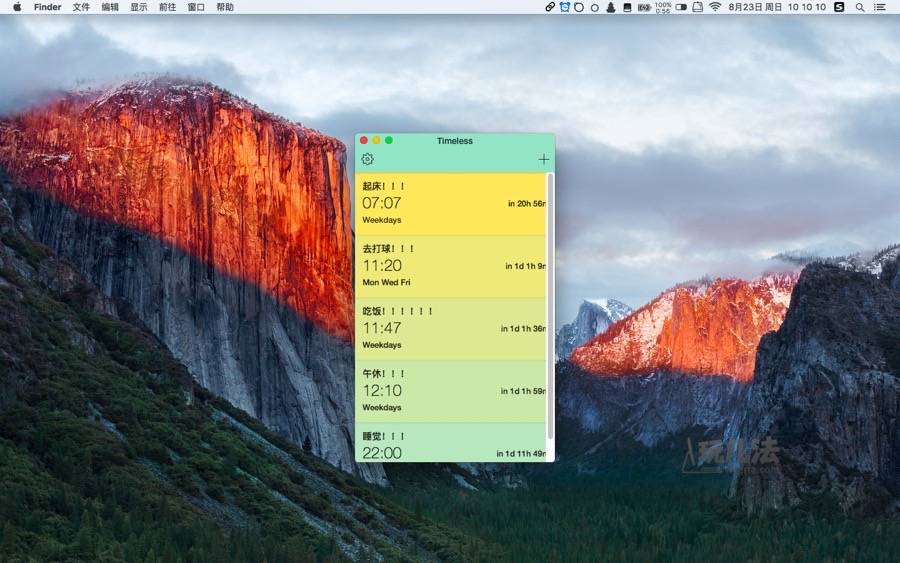Click the paperclip icon in menu bar
900x563 pixels.
[x=550, y=7]
